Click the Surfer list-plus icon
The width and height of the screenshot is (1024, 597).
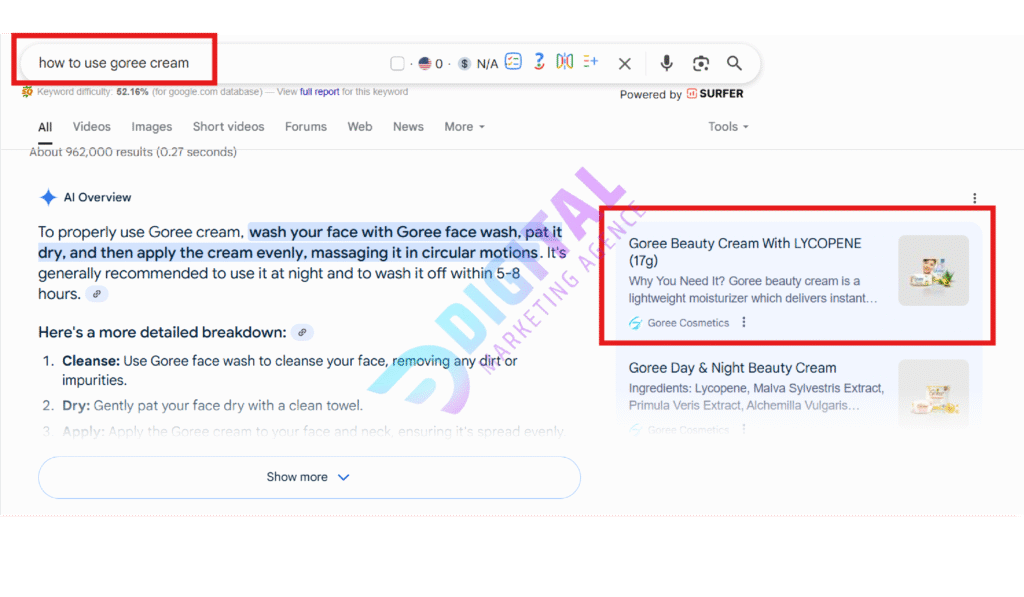point(590,62)
